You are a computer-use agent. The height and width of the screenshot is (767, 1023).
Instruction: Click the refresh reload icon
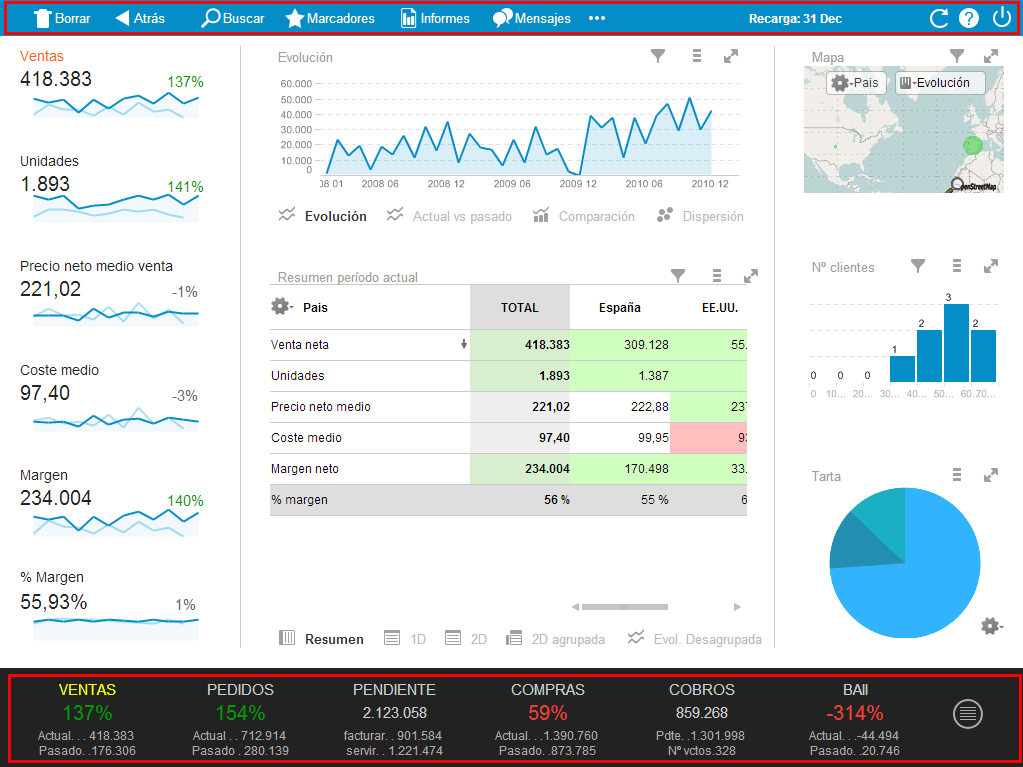(938, 18)
